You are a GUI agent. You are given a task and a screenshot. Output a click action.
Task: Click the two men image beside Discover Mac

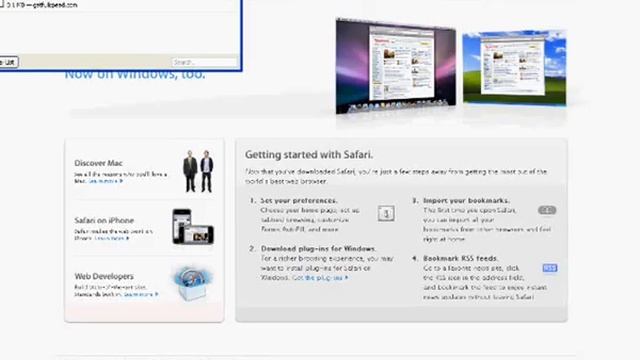coord(198,171)
